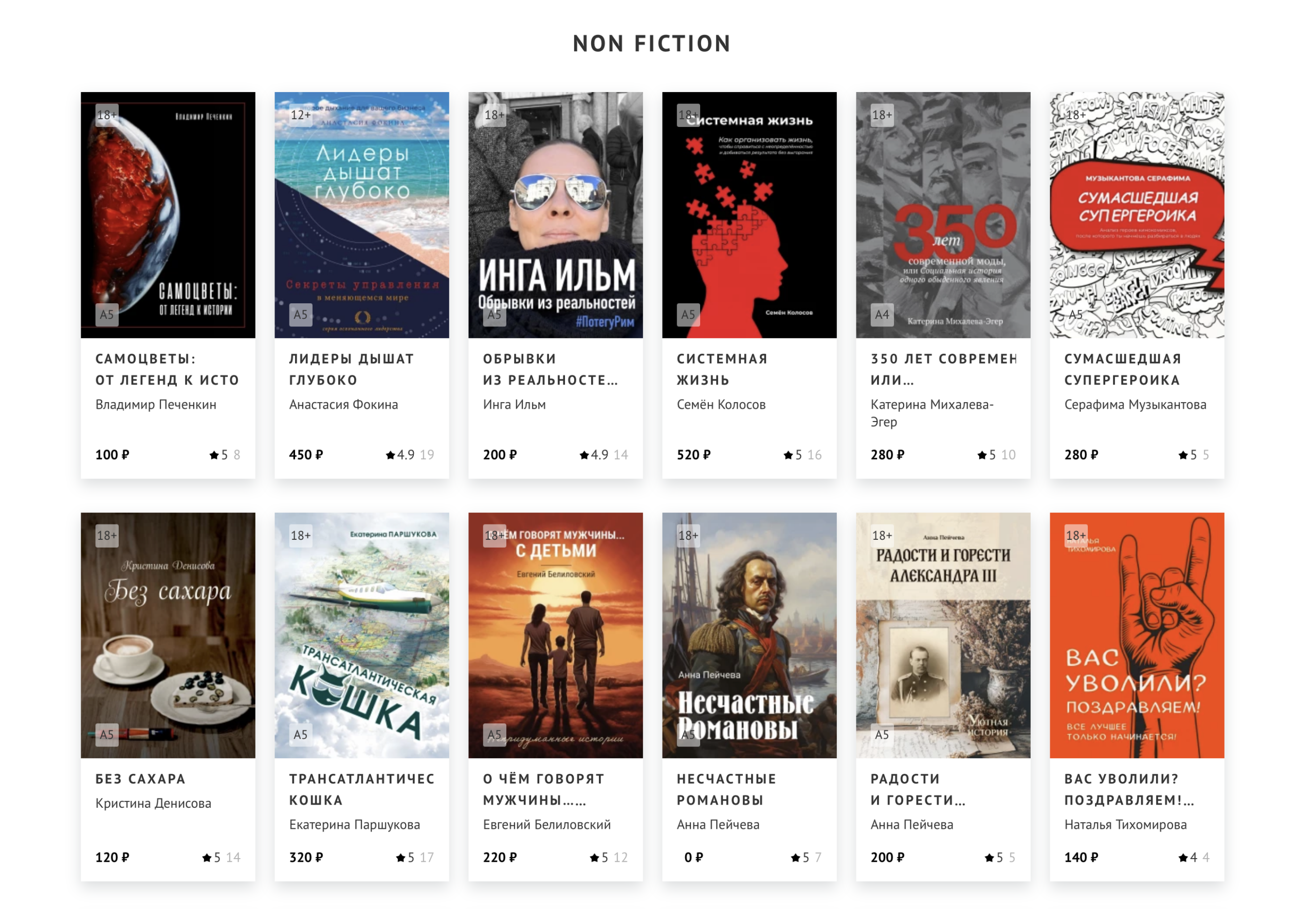This screenshot has width=1316, height=909.
Task: Open the Самоцветы book cover
Action: pos(168,215)
